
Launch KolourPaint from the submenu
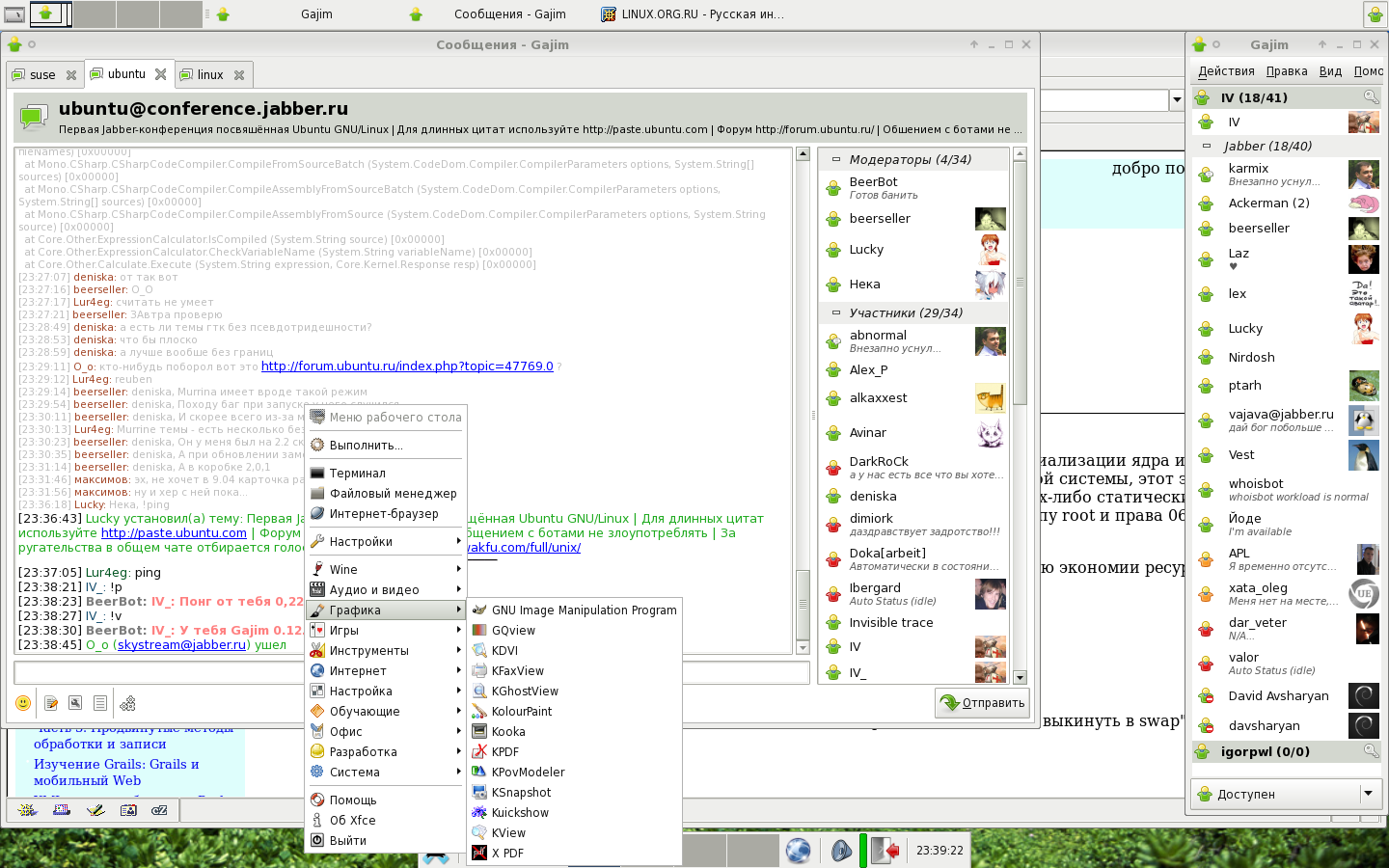(575, 711)
